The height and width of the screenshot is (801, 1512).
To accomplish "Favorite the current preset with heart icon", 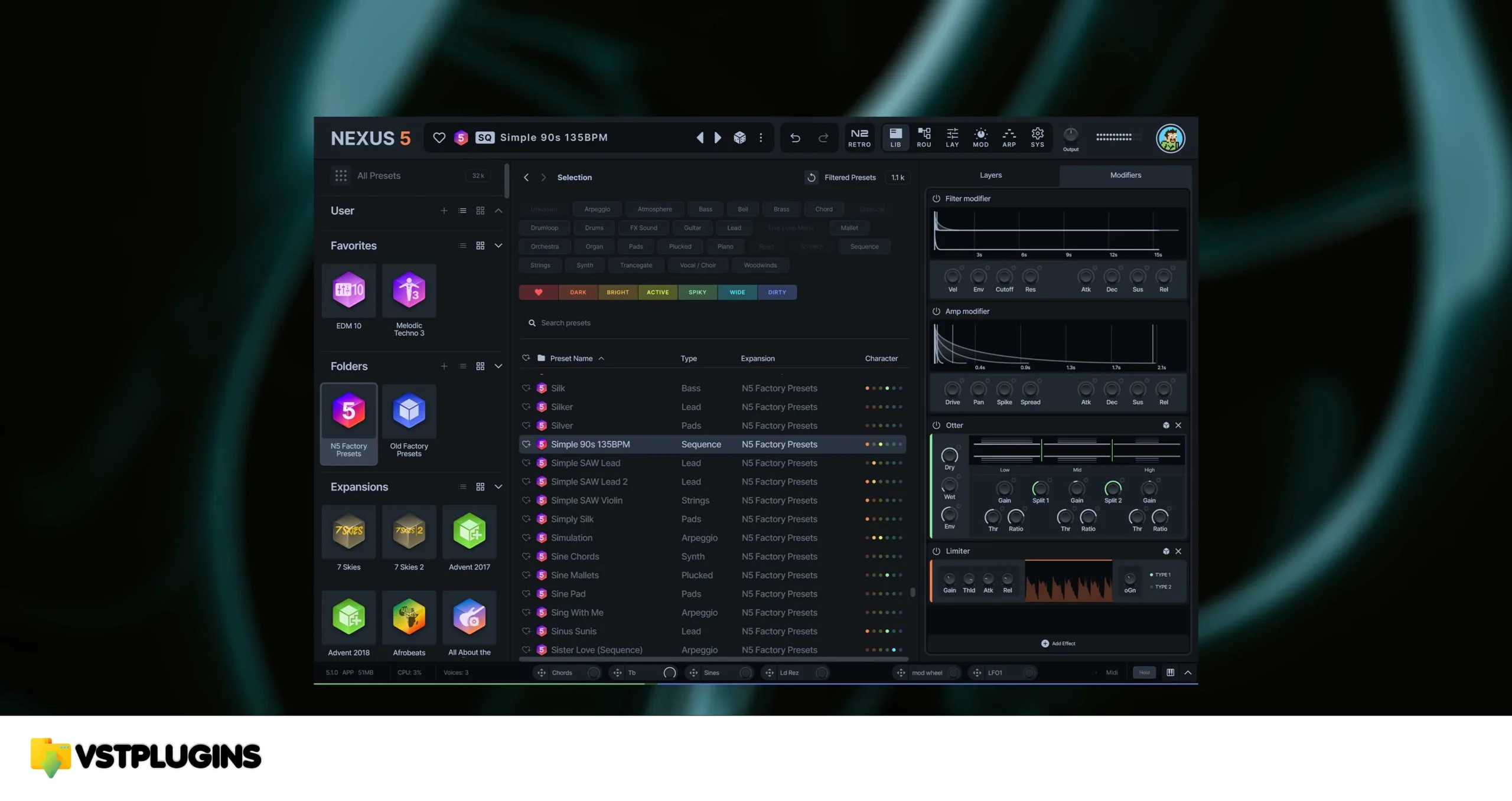I will click(439, 138).
